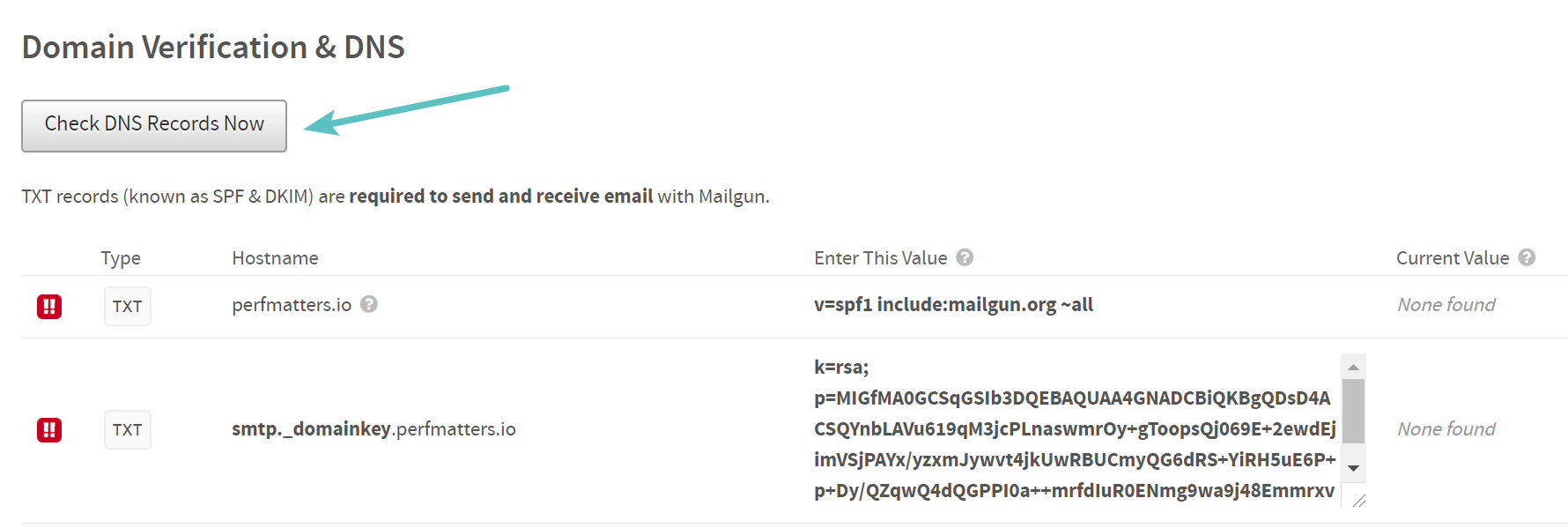Click the Hostname column header
1568x528 pixels.
(275, 258)
